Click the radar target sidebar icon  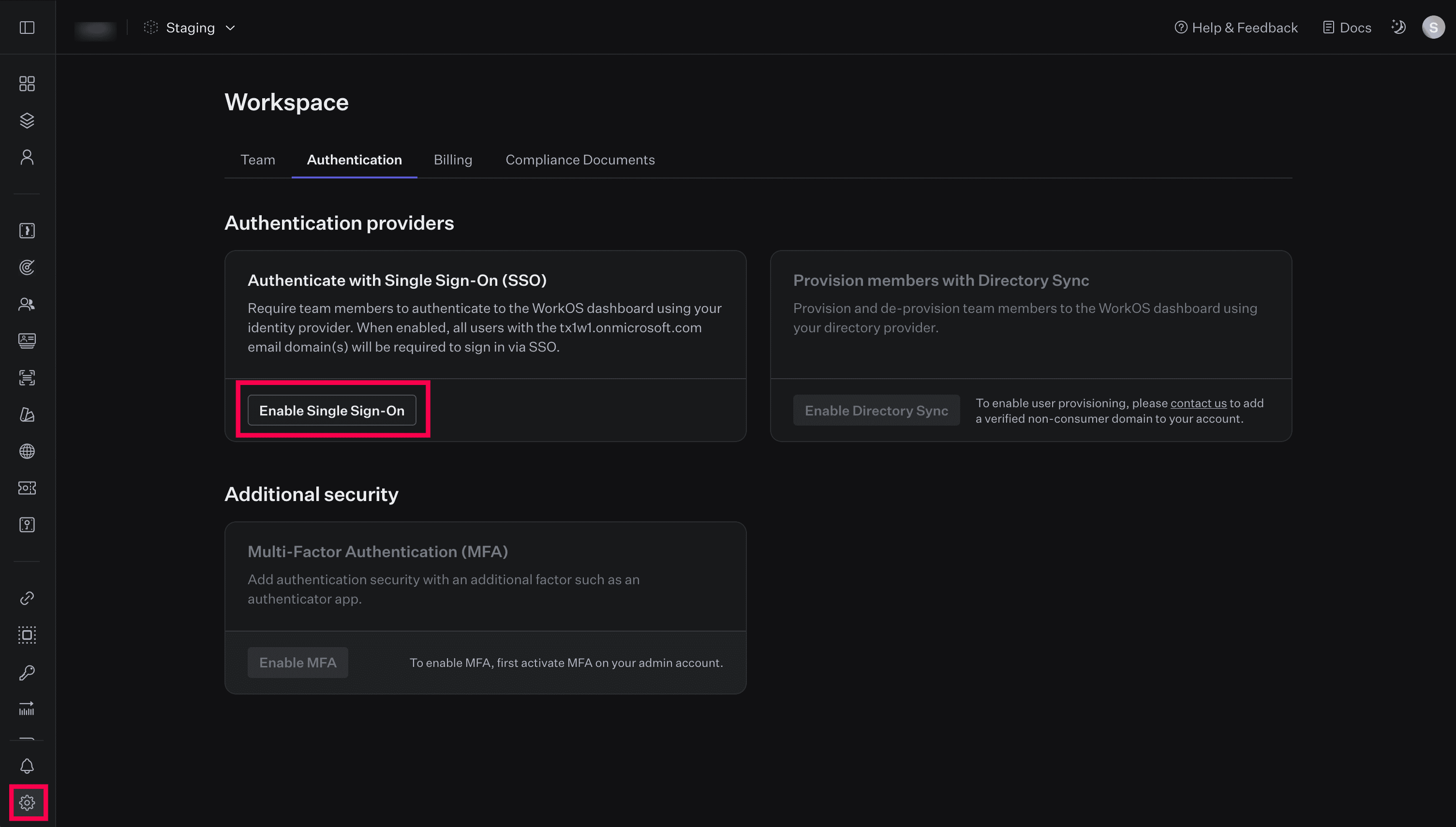coord(27,267)
